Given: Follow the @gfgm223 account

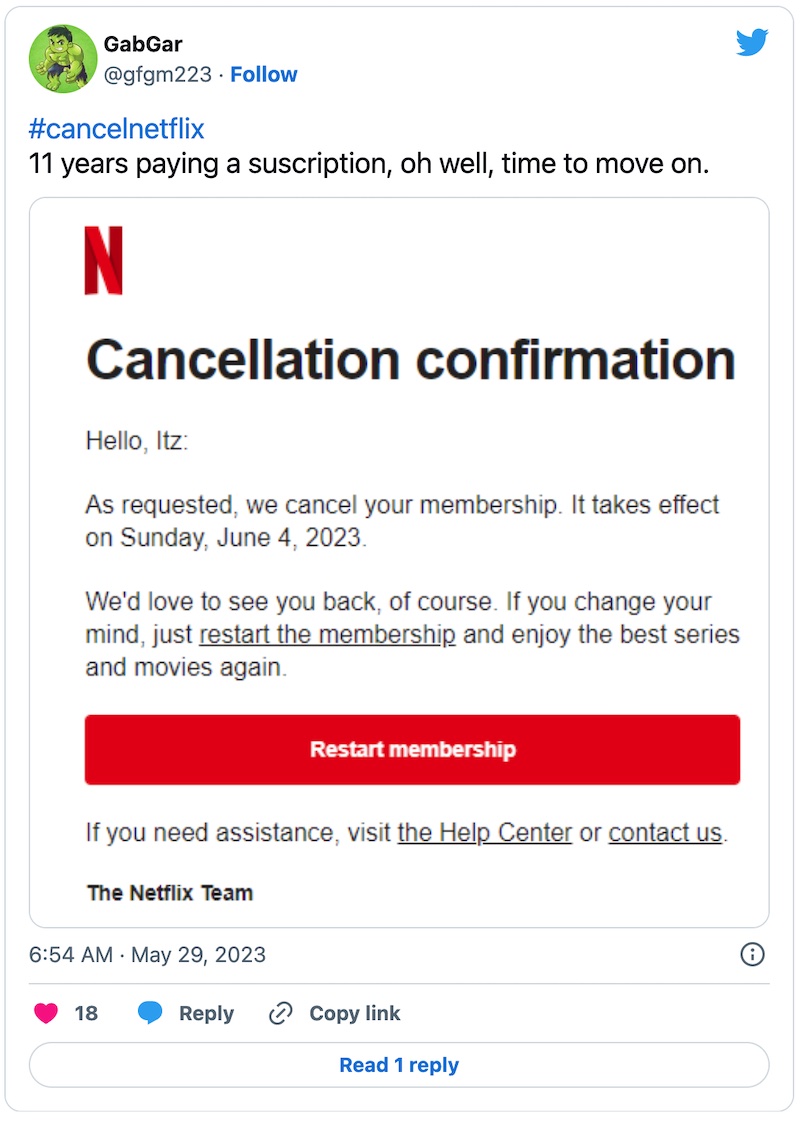Looking at the screenshot, I should 264,74.
